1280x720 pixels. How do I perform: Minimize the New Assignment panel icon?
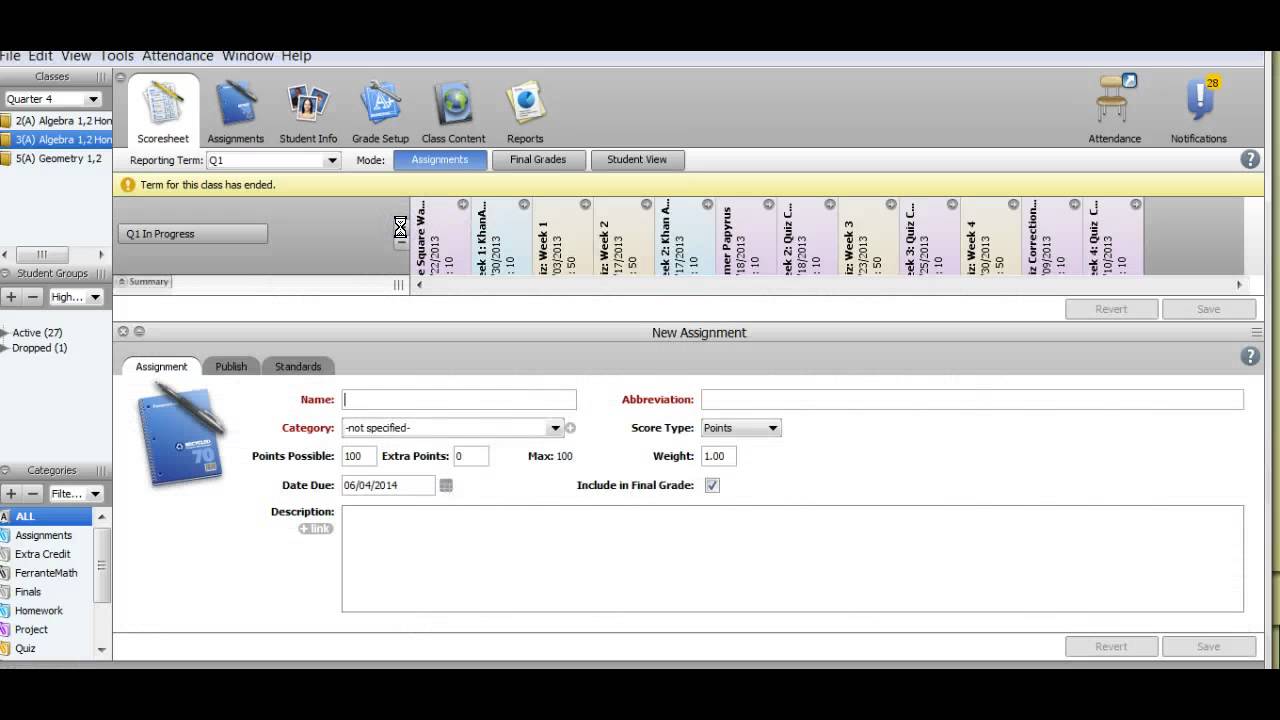tap(139, 332)
